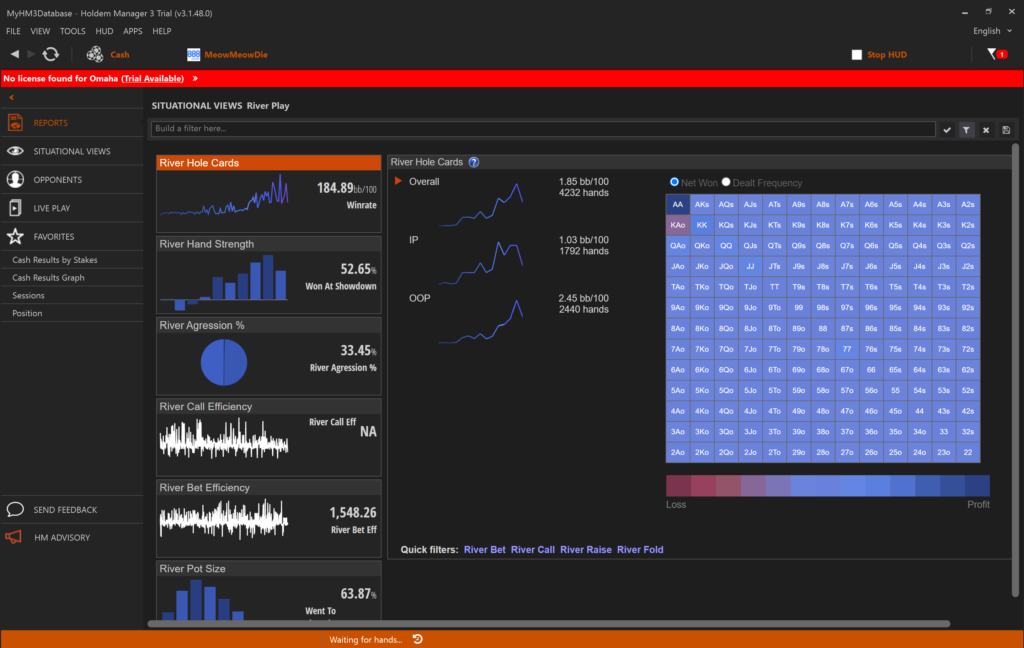Open the HELP menu

tap(161, 31)
